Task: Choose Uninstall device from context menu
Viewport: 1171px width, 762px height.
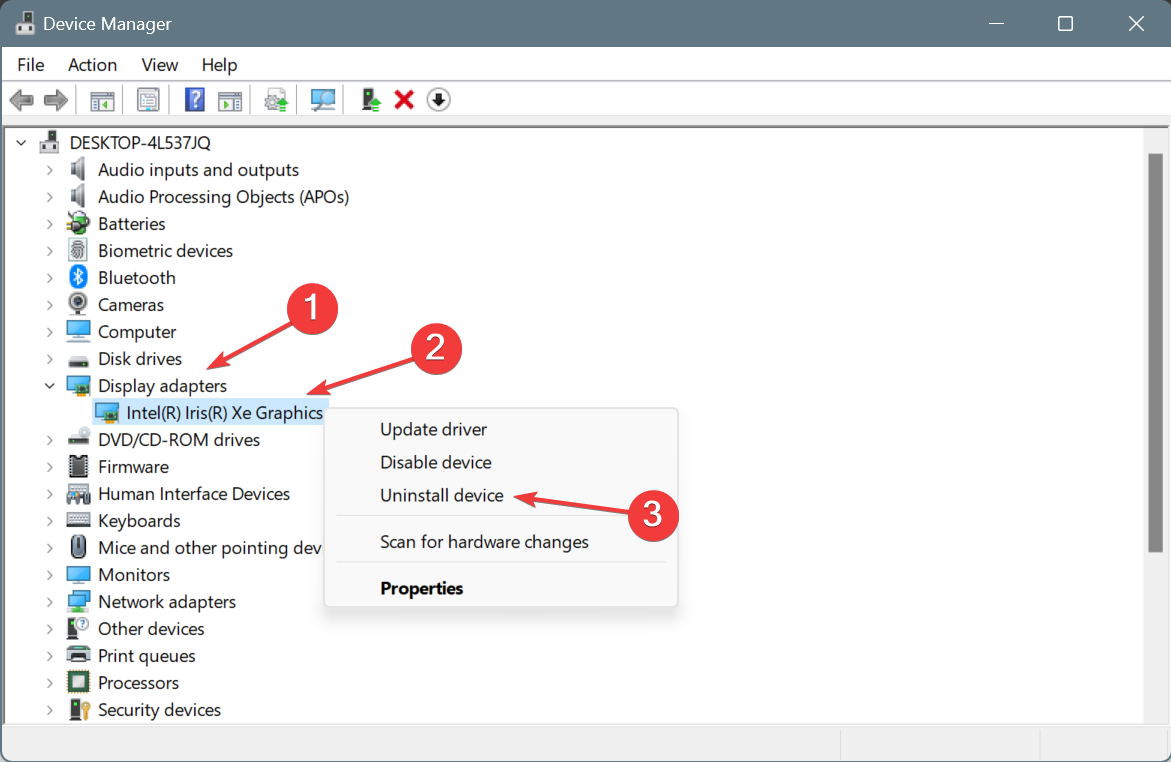Action: coord(441,495)
